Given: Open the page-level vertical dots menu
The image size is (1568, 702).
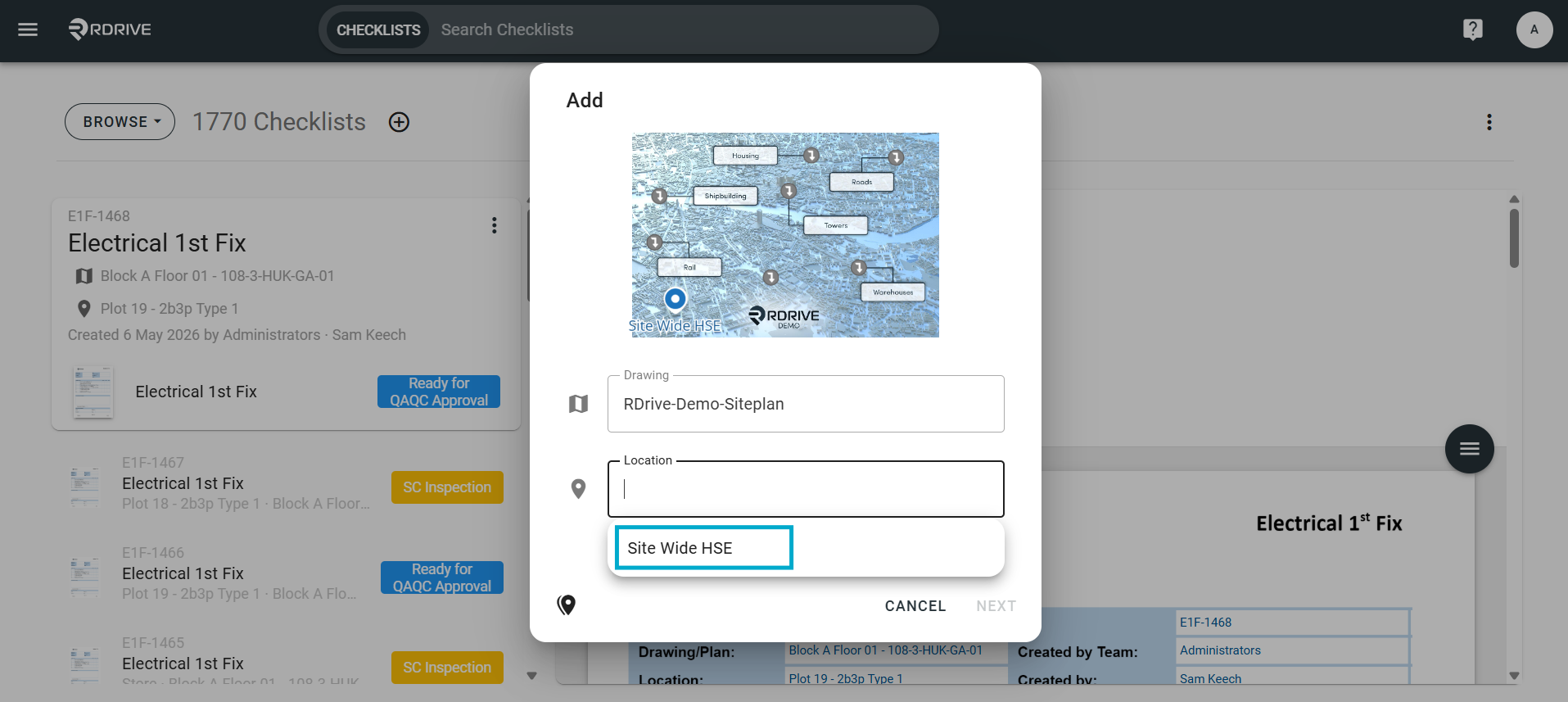Looking at the screenshot, I should click(x=1489, y=122).
